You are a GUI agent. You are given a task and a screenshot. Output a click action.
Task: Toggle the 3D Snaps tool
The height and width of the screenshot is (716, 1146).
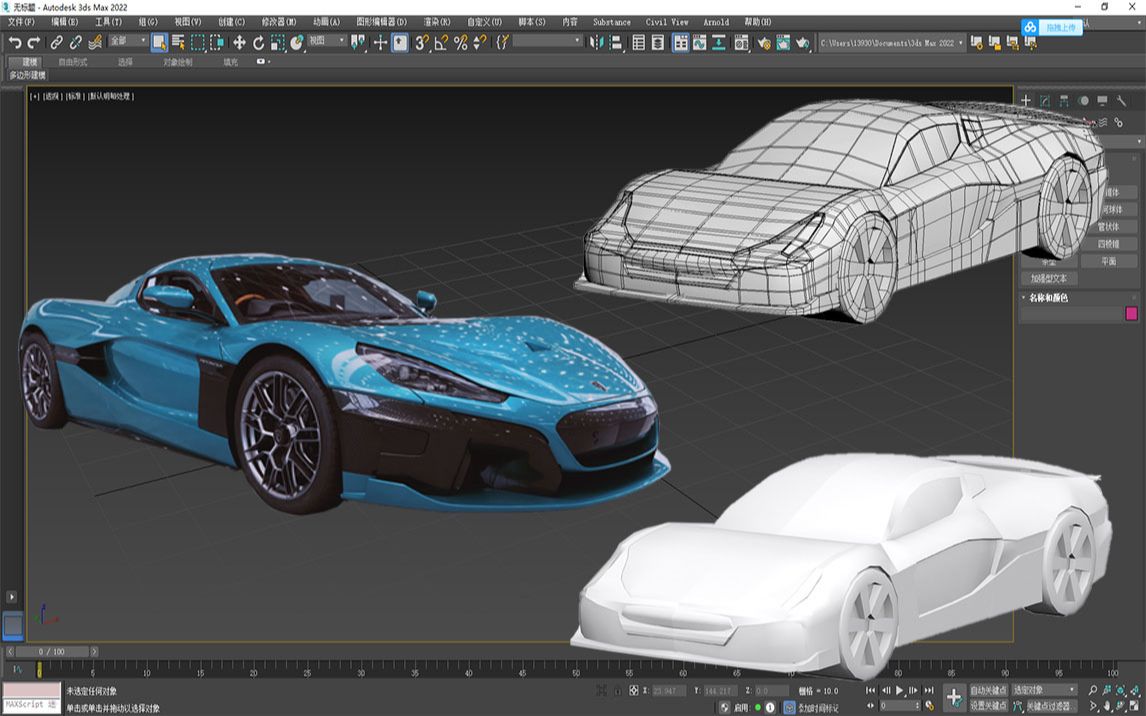click(421, 42)
